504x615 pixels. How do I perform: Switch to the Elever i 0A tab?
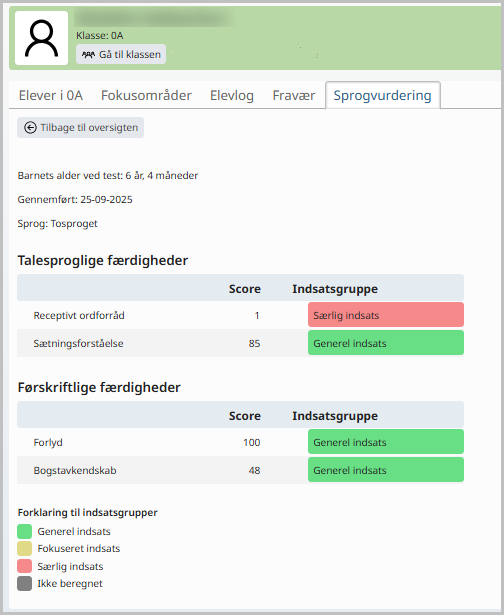click(x=51, y=95)
